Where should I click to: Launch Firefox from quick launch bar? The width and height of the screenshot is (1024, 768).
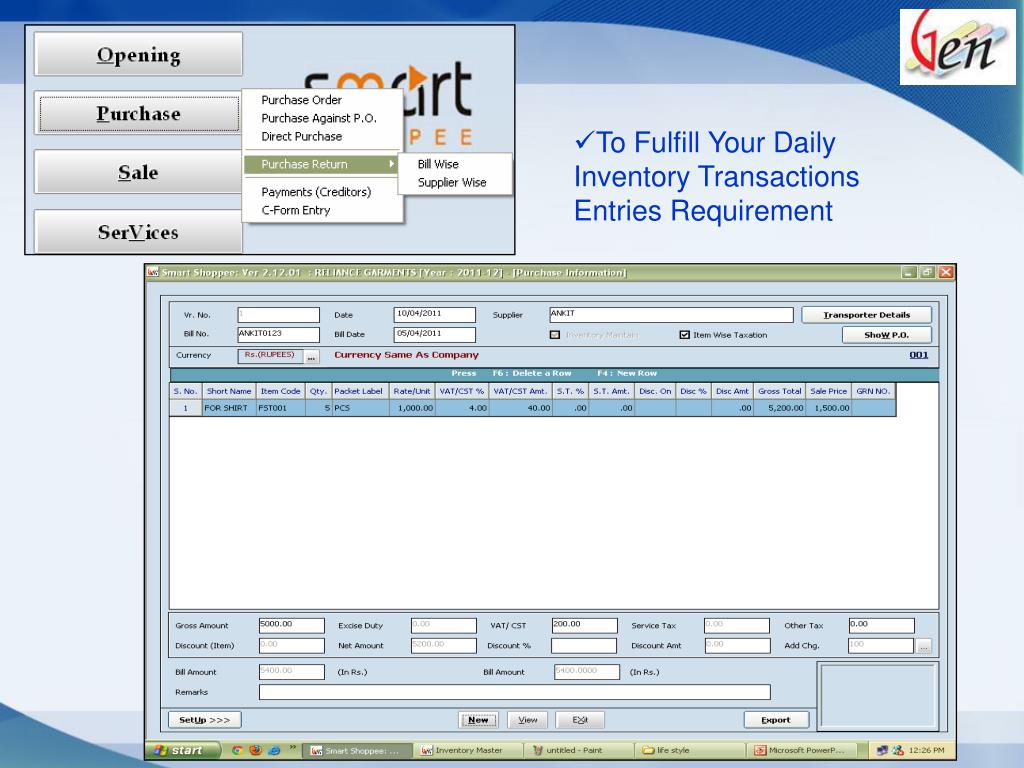click(256, 750)
